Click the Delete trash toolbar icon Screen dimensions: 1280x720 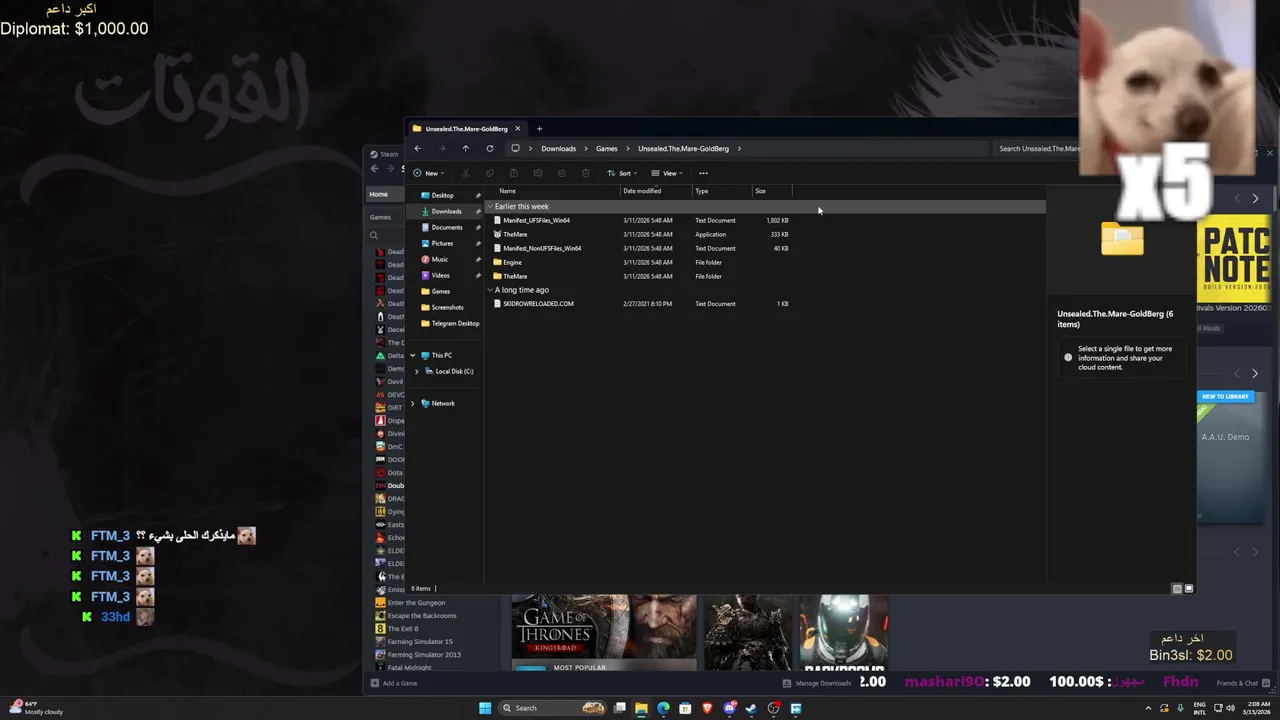point(586,173)
